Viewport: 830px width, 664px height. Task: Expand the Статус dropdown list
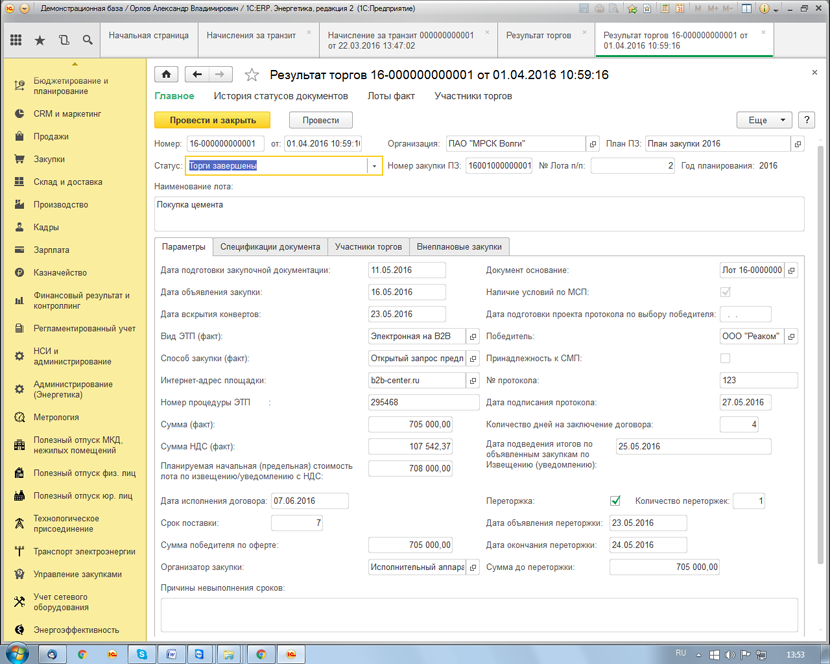tap(374, 166)
